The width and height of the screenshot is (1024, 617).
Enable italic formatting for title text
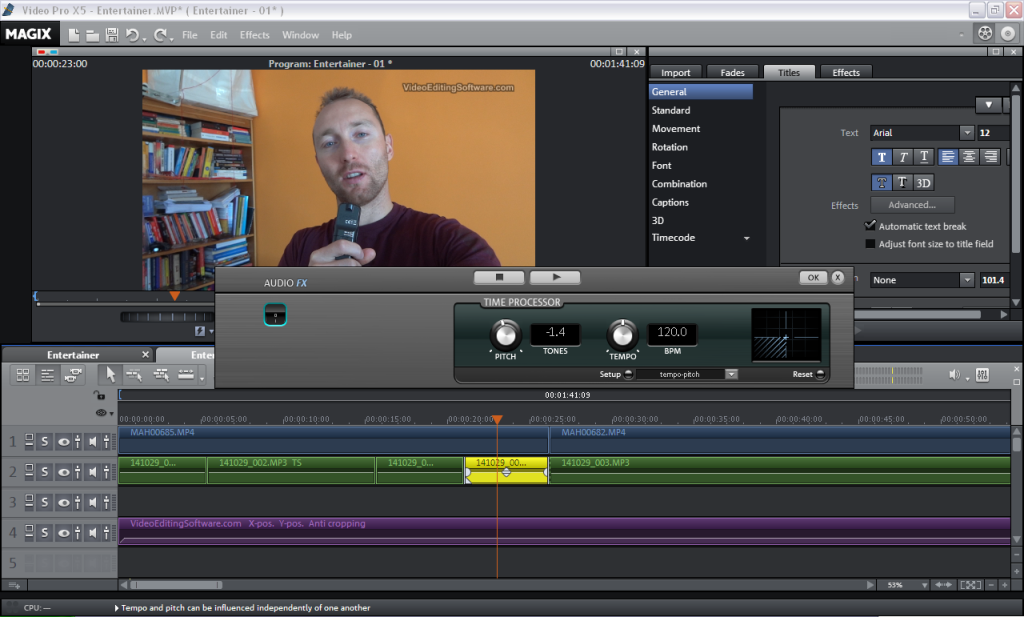(903, 156)
